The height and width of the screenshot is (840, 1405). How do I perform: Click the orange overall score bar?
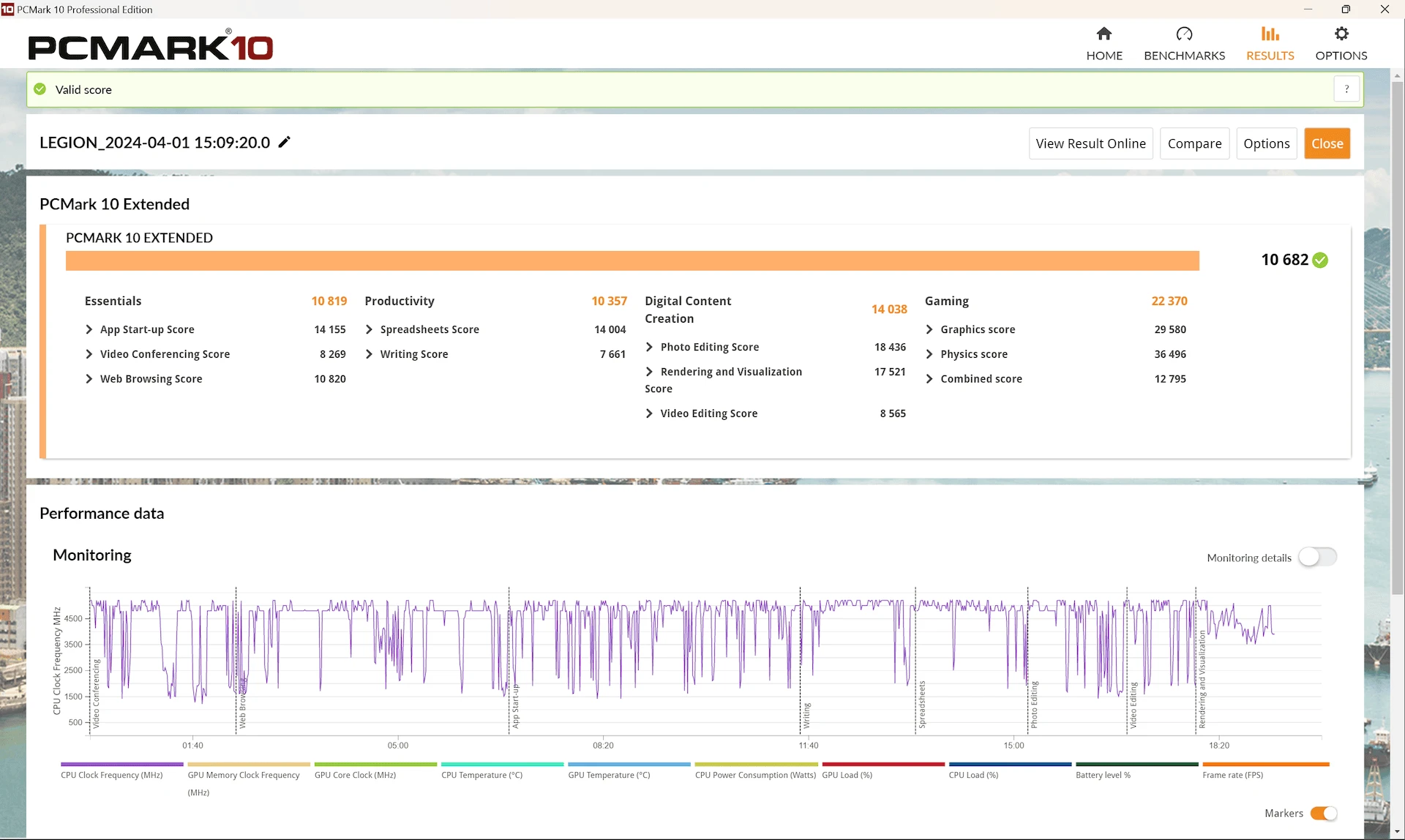632,260
